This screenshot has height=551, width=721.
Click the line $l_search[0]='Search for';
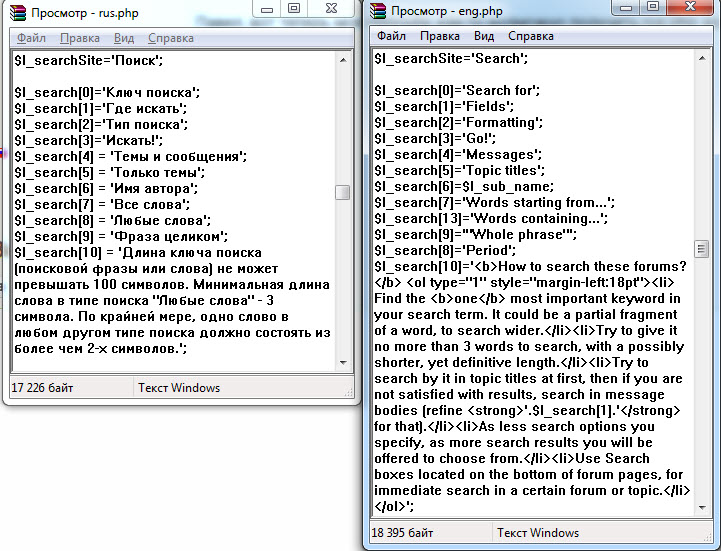point(457,90)
